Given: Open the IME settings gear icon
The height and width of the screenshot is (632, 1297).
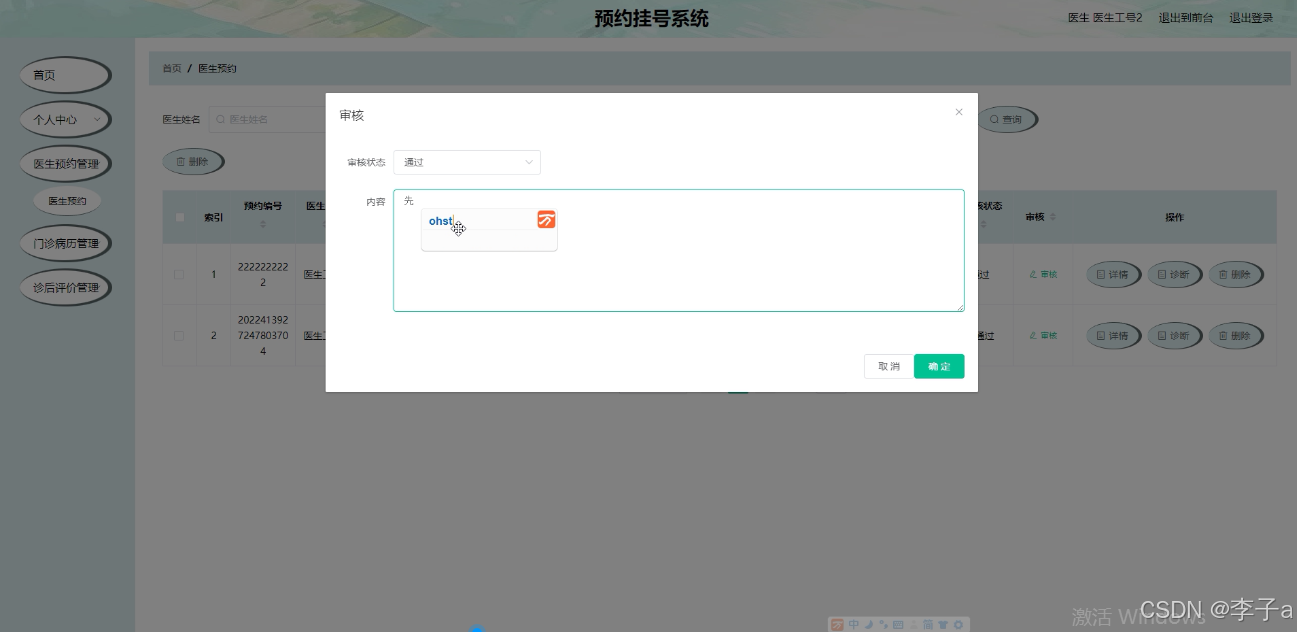Looking at the screenshot, I should pos(956,624).
